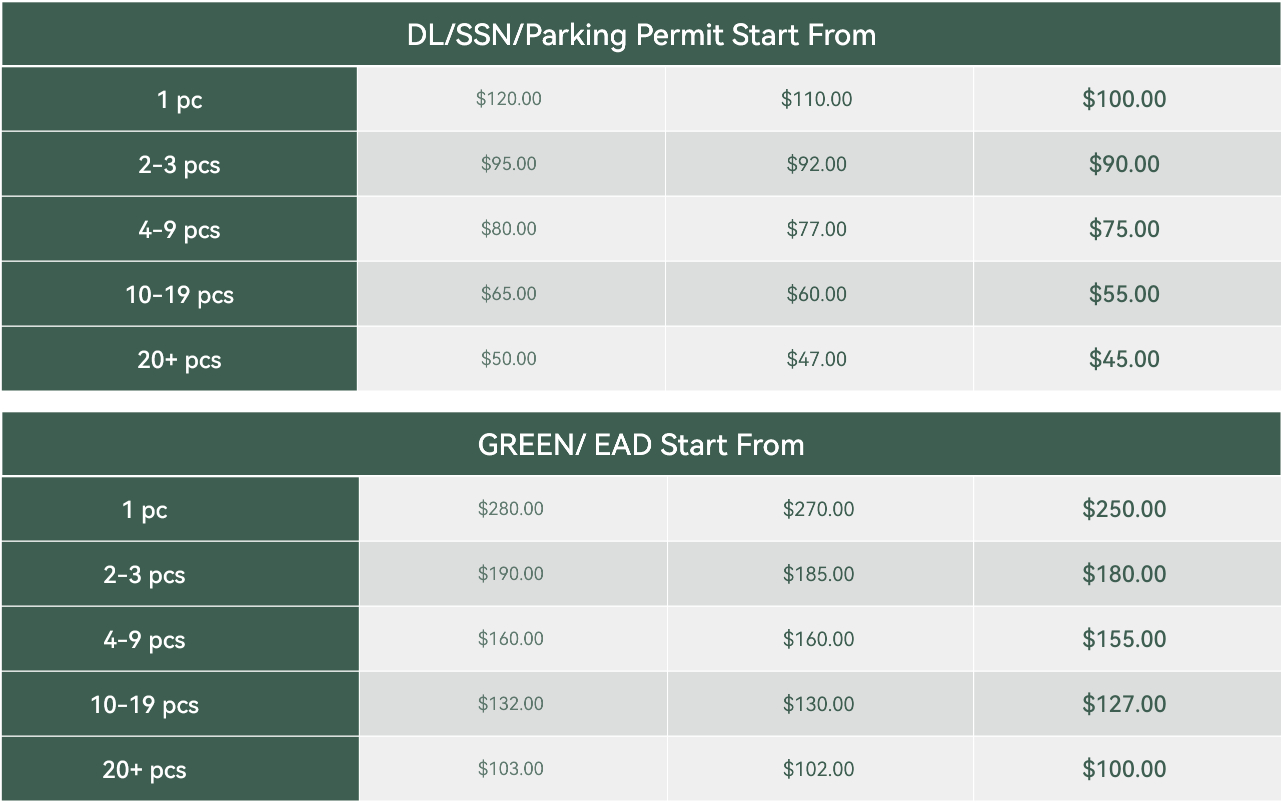Click the GREEN/ EAD Start From header
The width and height of the screenshot is (1283, 802).
(641, 445)
